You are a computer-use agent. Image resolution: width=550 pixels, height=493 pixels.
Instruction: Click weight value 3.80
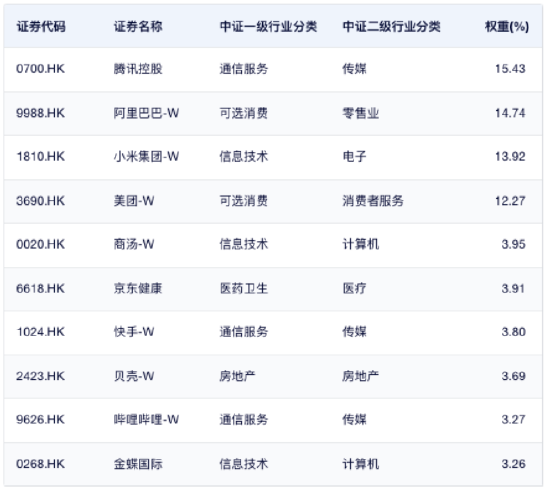click(x=514, y=332)
